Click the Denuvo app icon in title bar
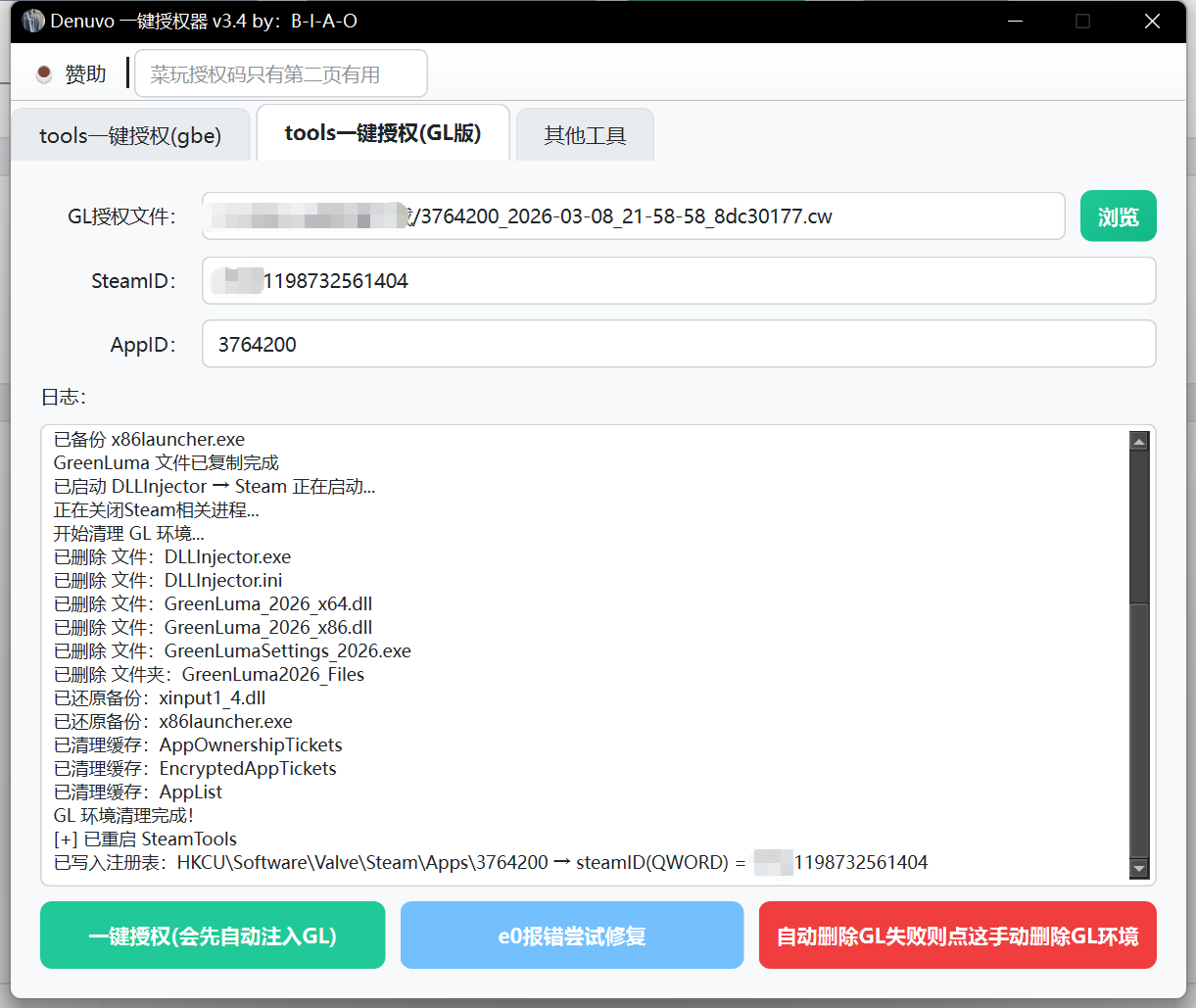This screenshot has width=1196, height=1008. coord(33,21)
